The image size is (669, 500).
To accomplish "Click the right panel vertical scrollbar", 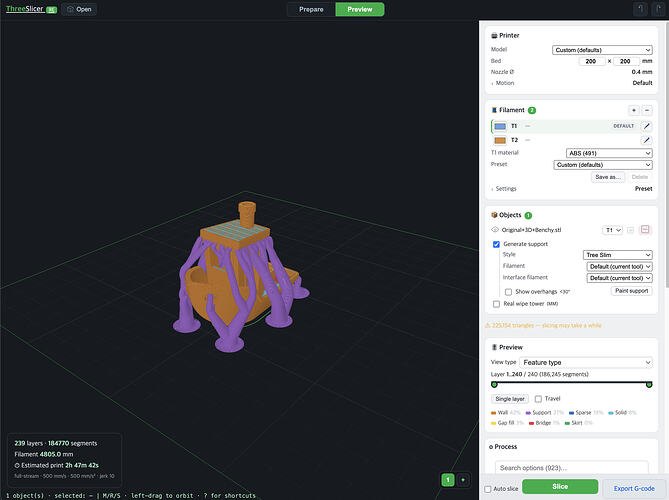I will [x=667, y=154].
